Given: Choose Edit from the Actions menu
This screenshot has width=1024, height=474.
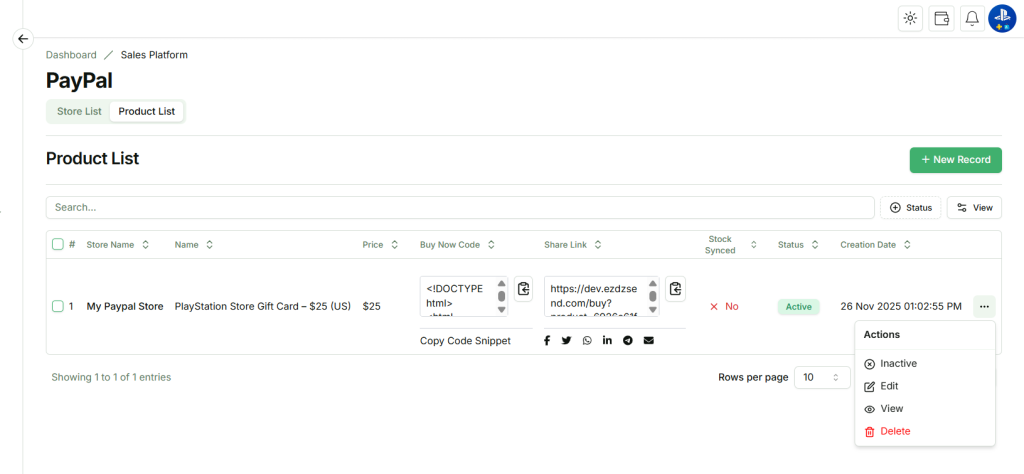Looking at the screenshot, I should tap(888, 386).
